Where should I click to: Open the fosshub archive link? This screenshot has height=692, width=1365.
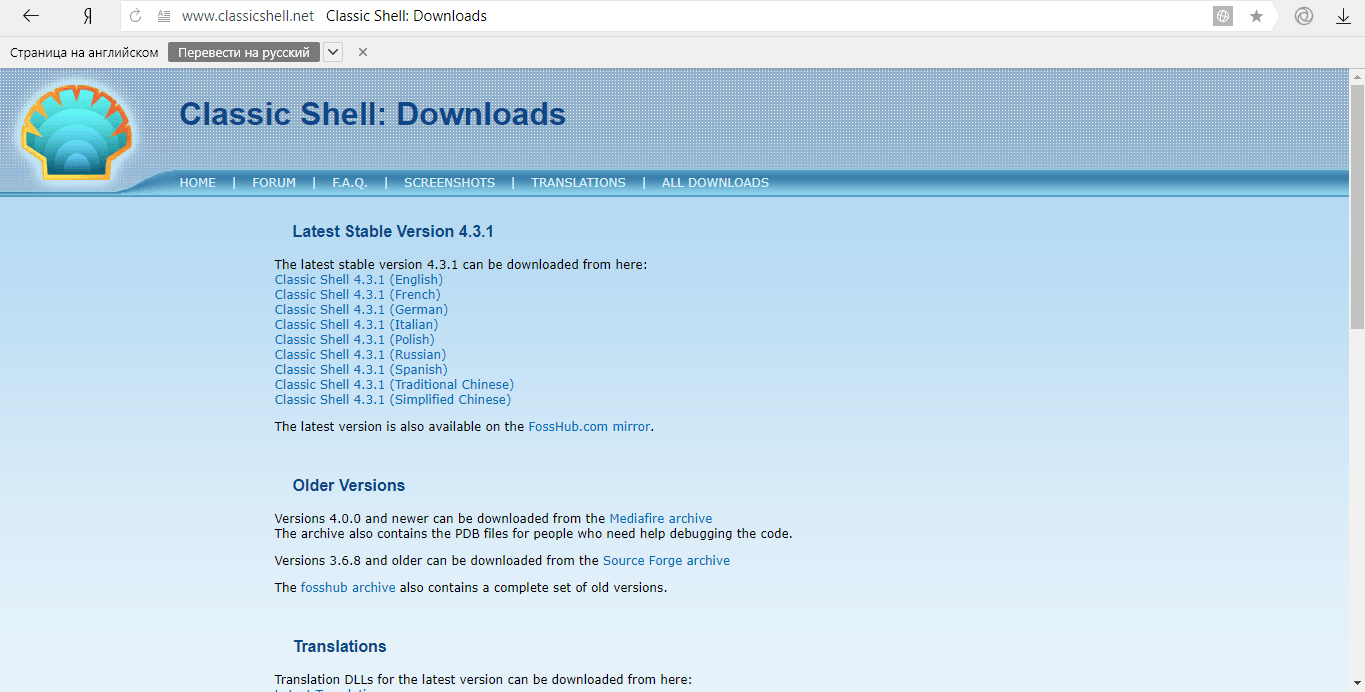coord(348,588)
